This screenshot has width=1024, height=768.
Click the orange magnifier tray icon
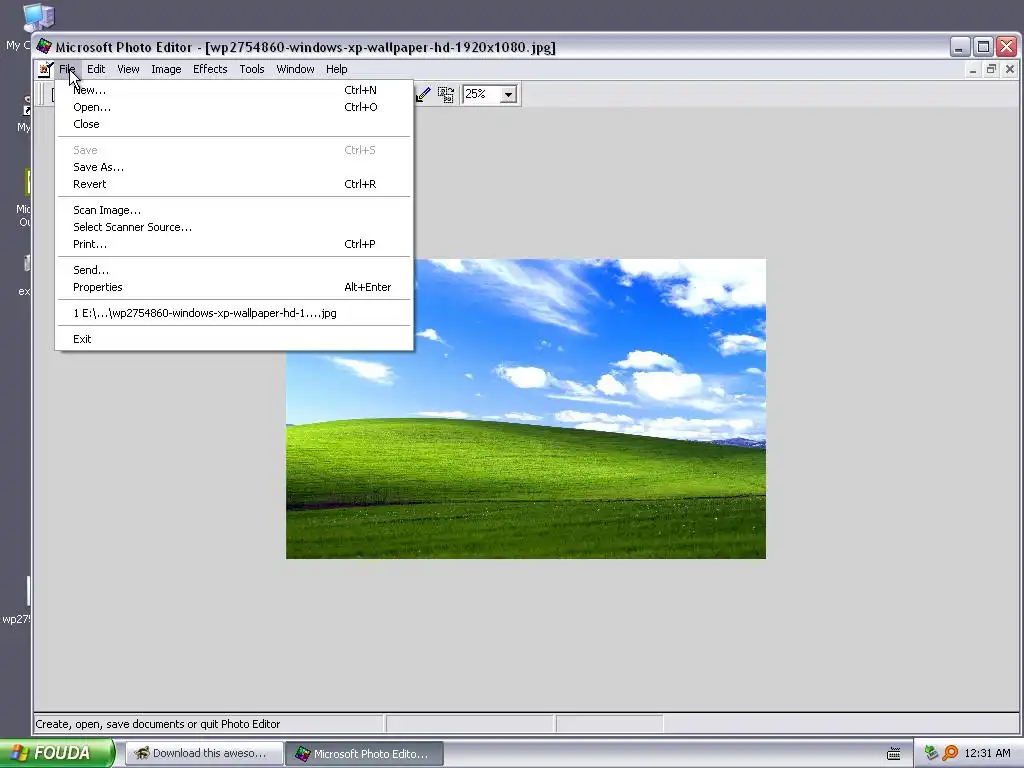click(x=950, y=753)
